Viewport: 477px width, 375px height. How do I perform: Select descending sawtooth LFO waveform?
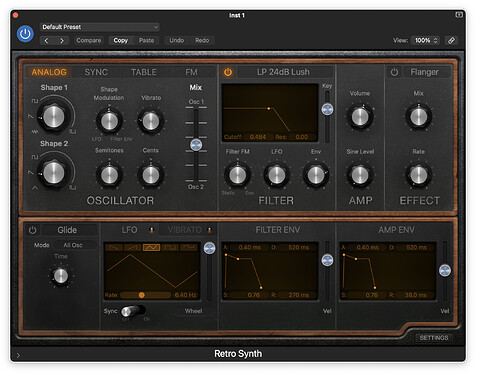[x=114, y=247]
